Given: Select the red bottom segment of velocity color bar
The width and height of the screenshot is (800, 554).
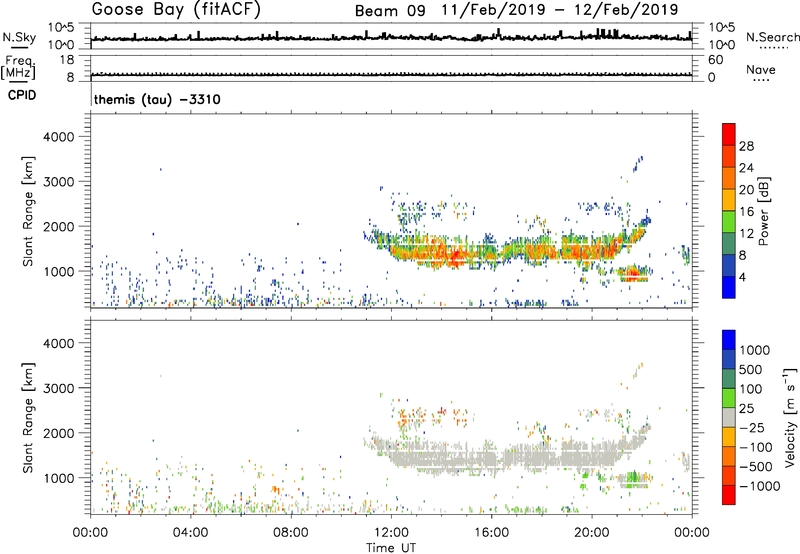Looking at the screenshot, I should pos(729,495).
